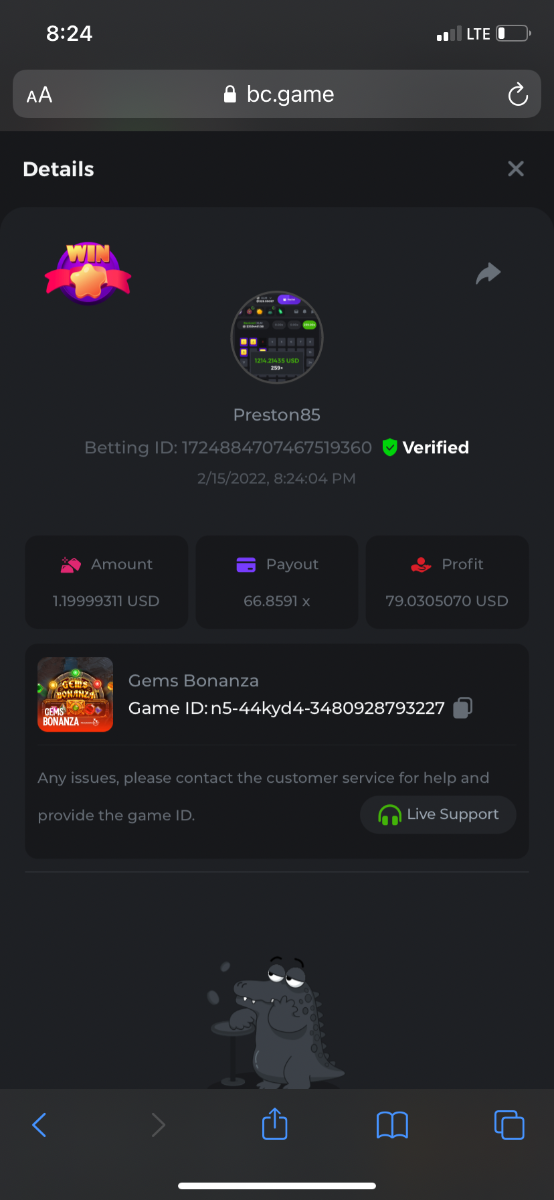Open Preston85's avatar thumbnail
Screen dimensions: 554x1200
pos(277,338)
